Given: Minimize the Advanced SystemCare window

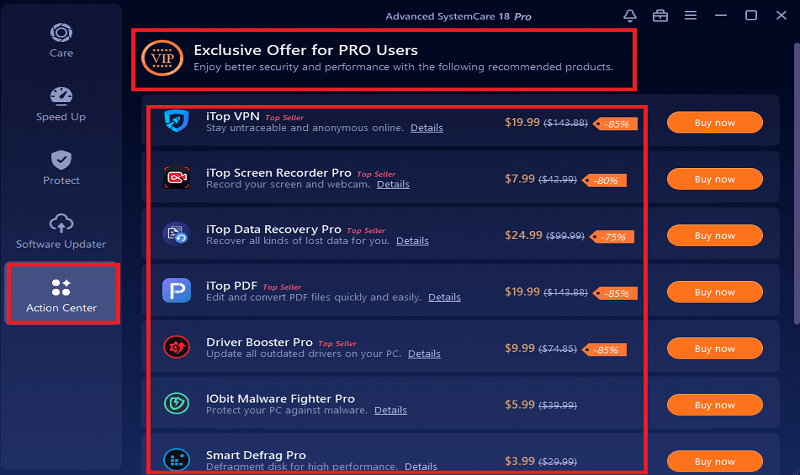Looking at the screenshot, I should pyautogui.click(x=720, y=16).
